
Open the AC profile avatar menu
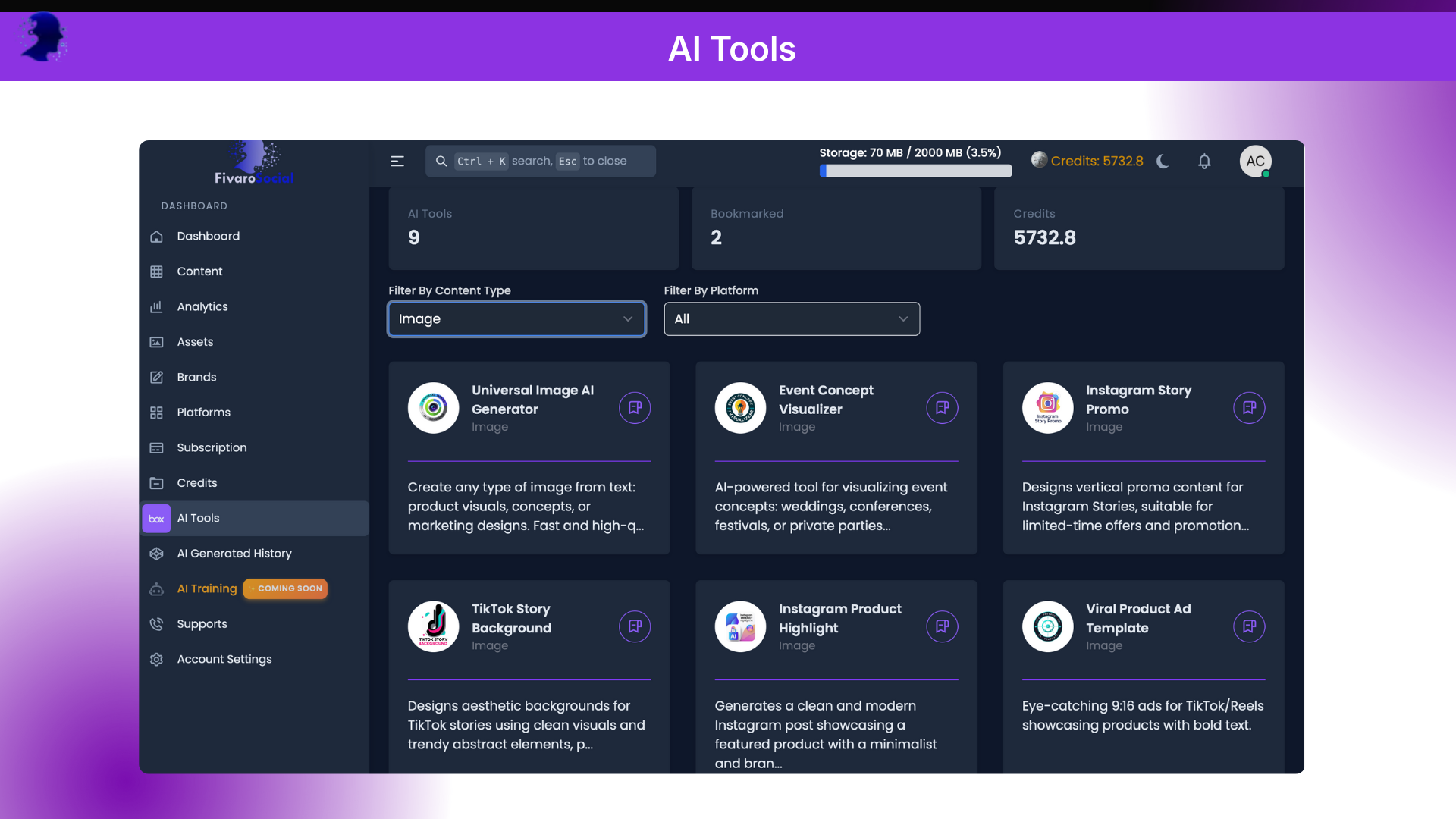tap(1255, 161)
